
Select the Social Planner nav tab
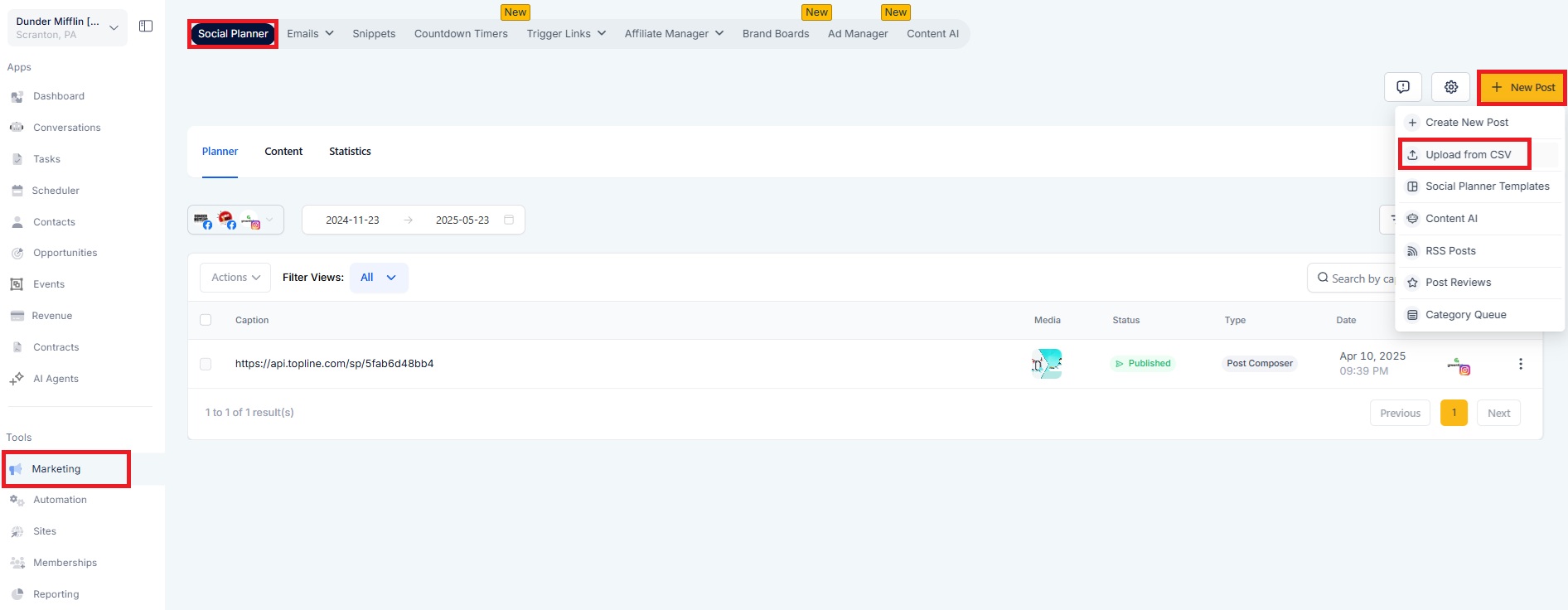pos(233,34)
